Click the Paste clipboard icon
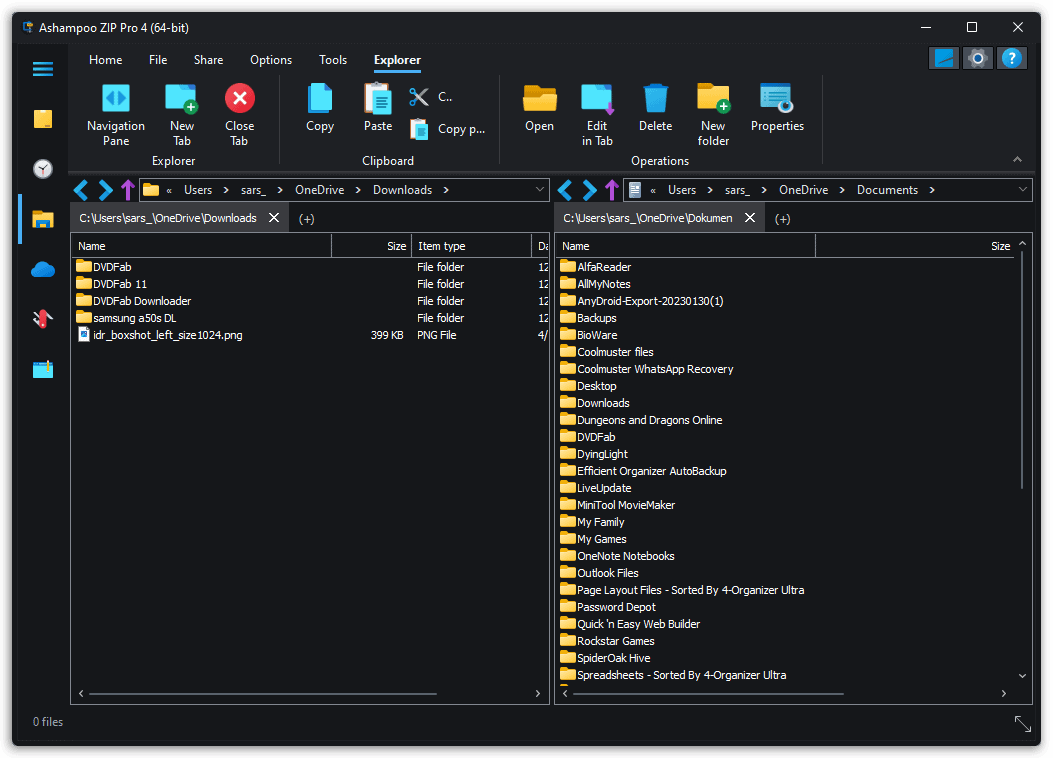This screenshot has height=758, width=1053. coord(378,99)
